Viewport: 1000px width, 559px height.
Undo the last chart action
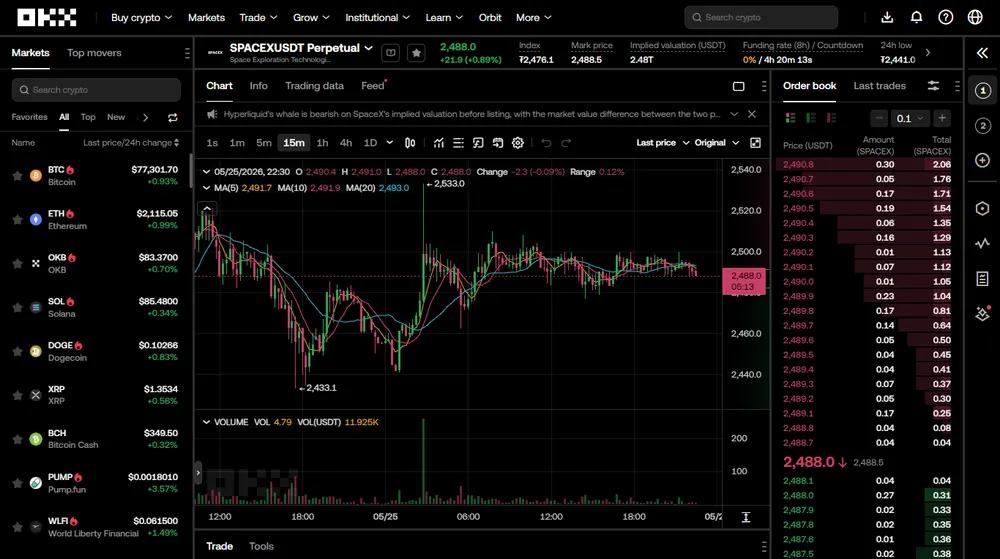tap(546, 143)
